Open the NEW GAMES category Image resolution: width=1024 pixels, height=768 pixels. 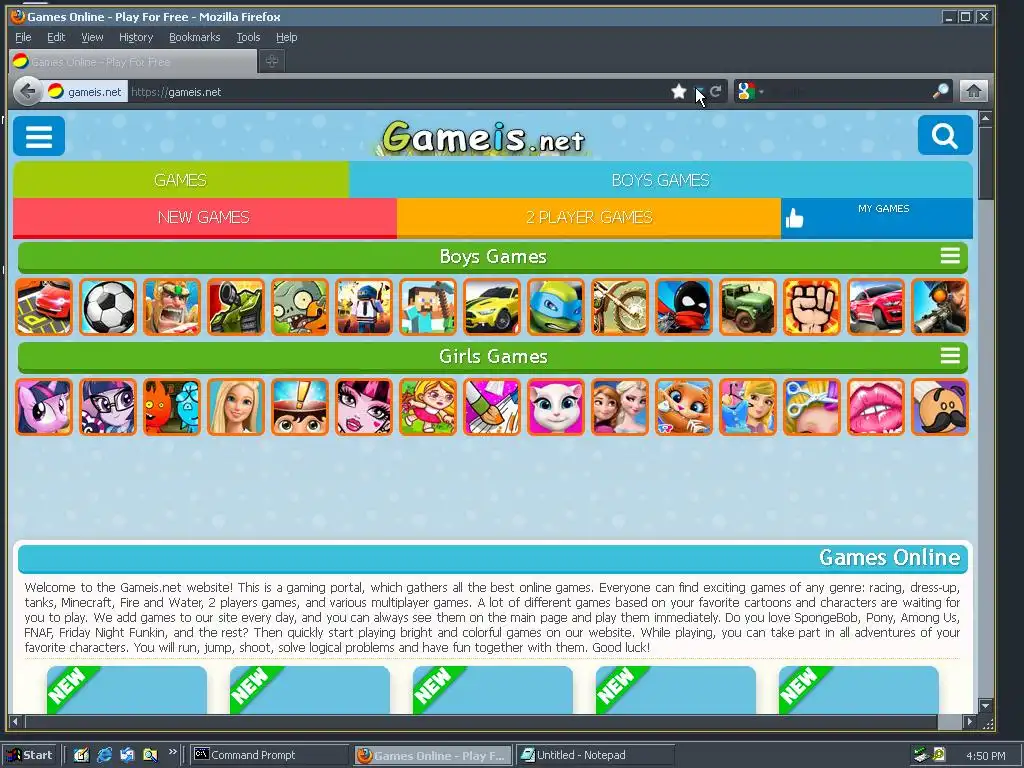(204, 217)
